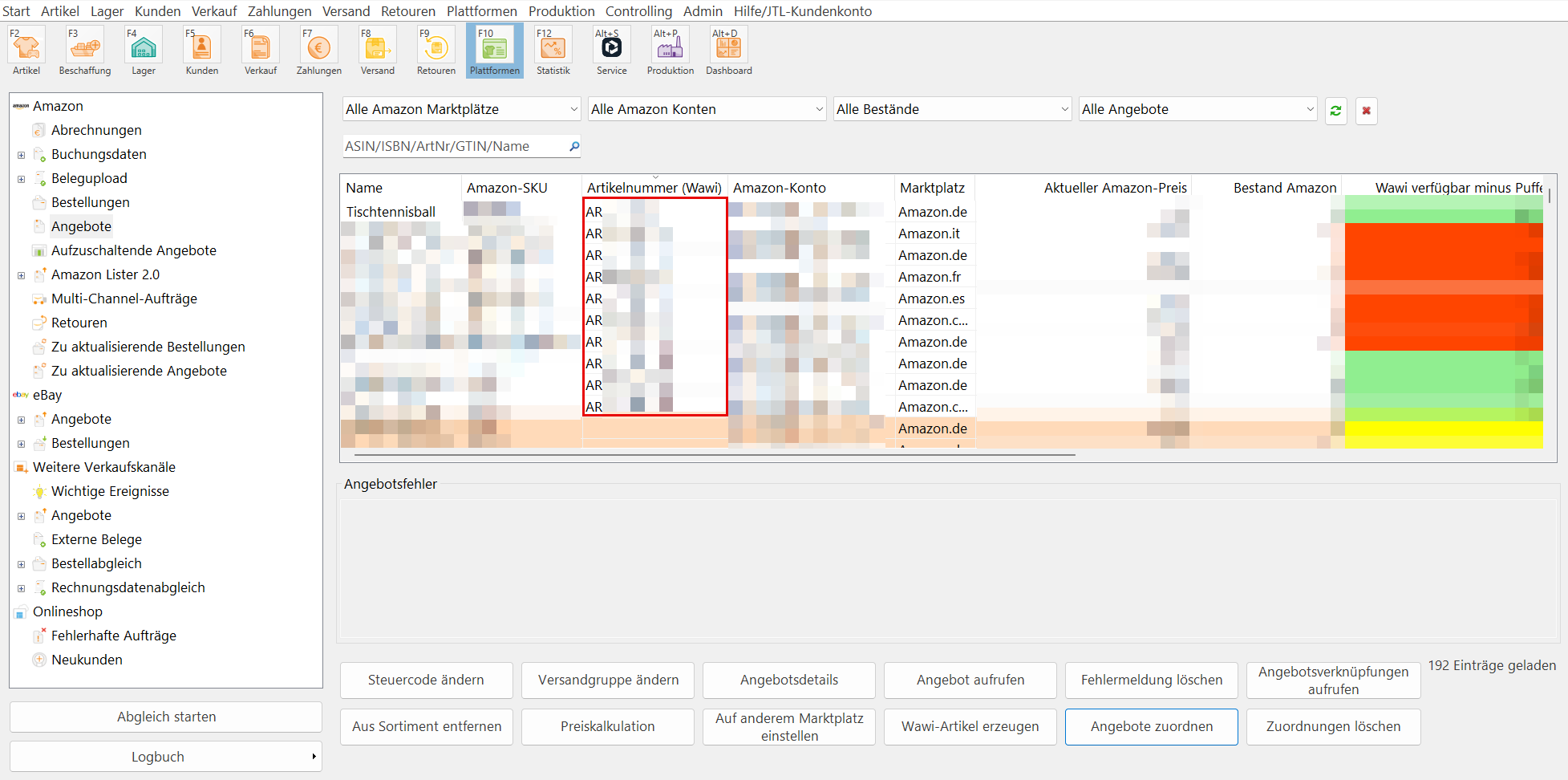Open the Alle Bestände dropdown
Viewport: 1568px width, 780px height.
click(x=952, y=109)
